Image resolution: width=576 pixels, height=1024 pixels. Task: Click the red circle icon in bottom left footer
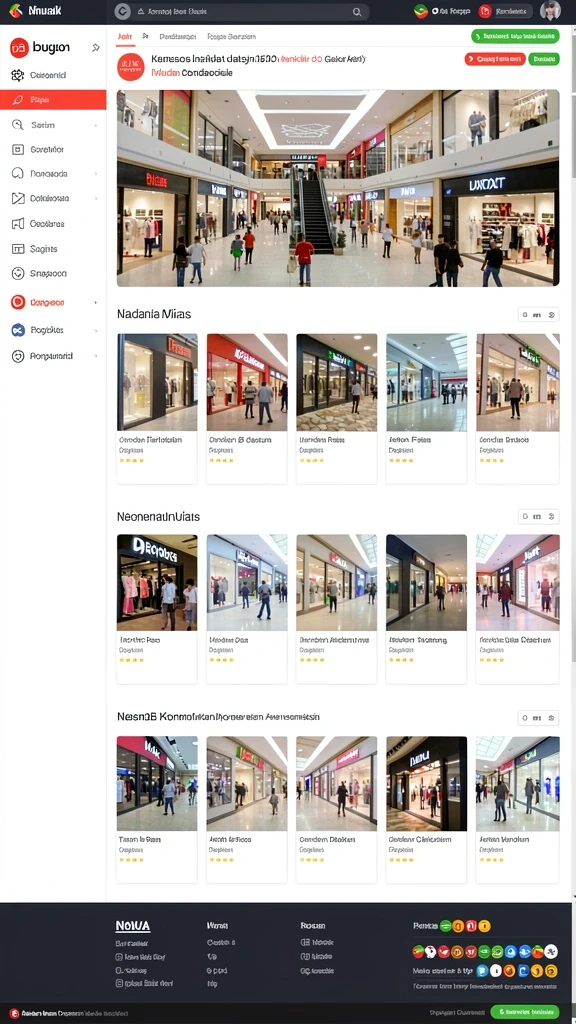[14, 1014]
